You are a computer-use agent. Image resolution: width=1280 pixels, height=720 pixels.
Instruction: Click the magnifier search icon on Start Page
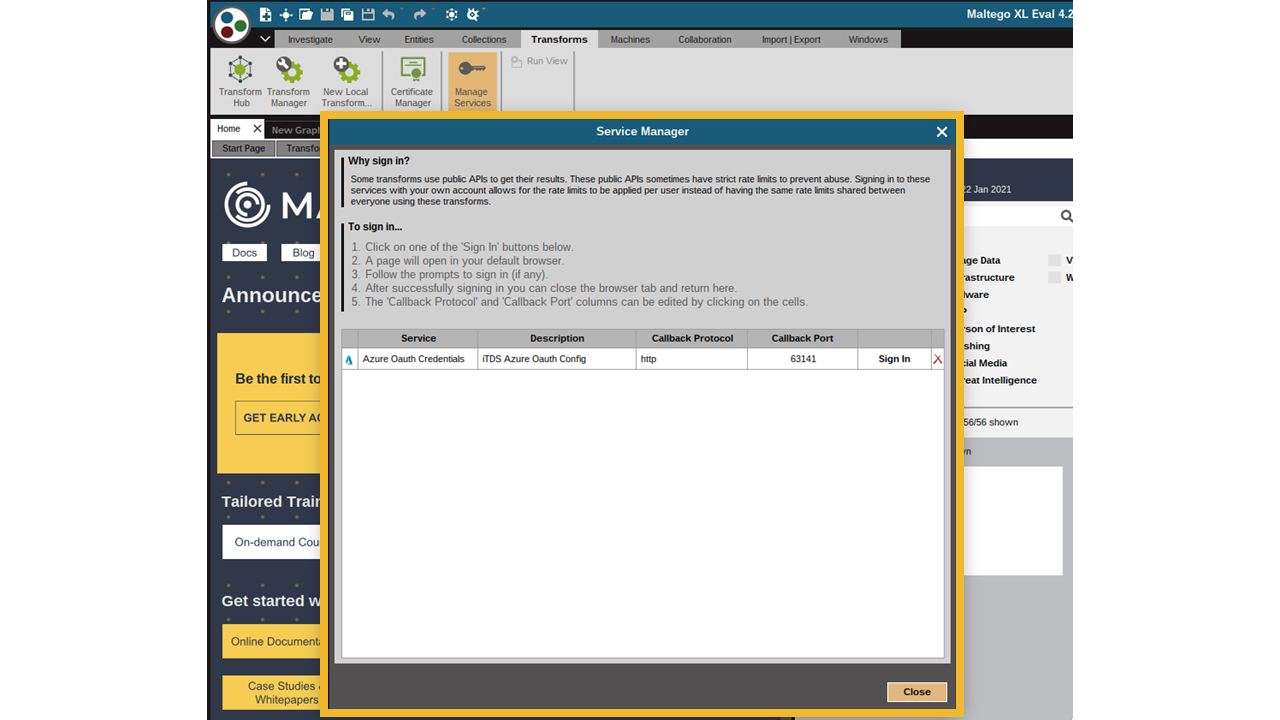pyautogui.click(x=1066, y=216)
